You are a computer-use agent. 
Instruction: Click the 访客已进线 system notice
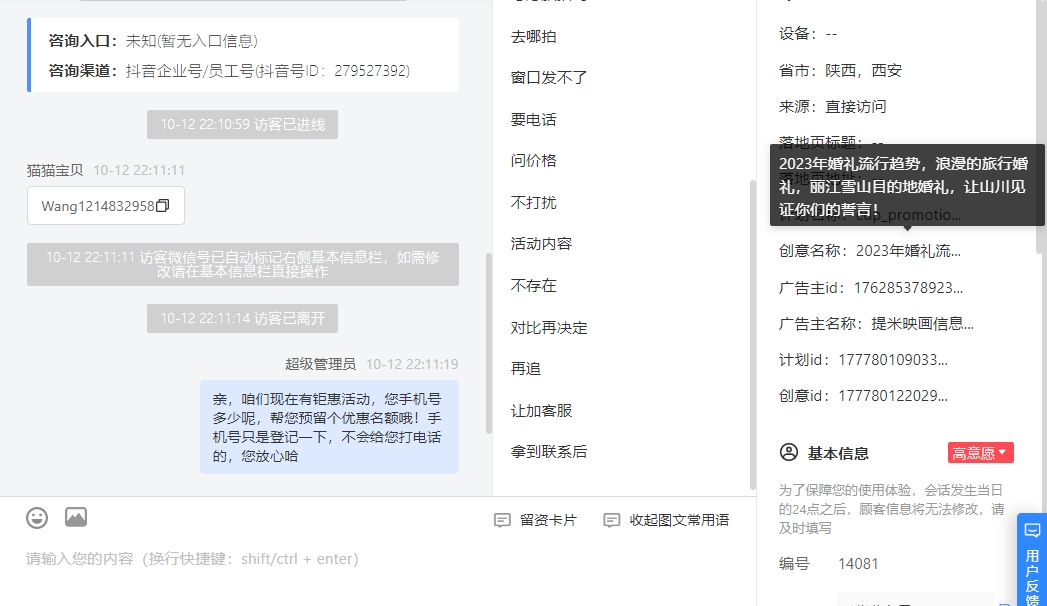[x=242, y=125]
